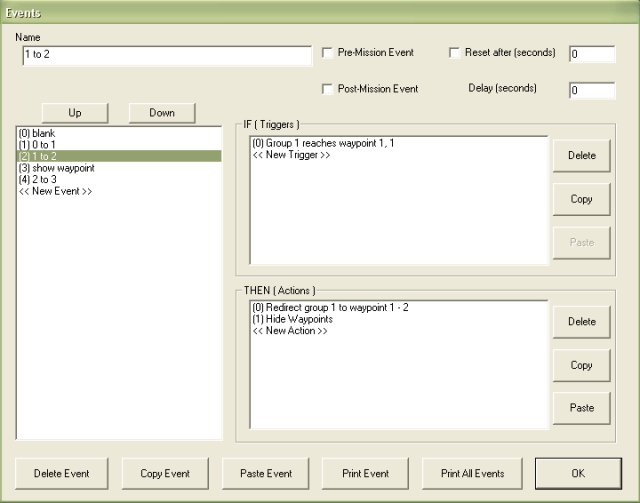This screenshot has height=503, width=640.
Task: Check the Post-Mission Event option
Action: pos(328,89)
